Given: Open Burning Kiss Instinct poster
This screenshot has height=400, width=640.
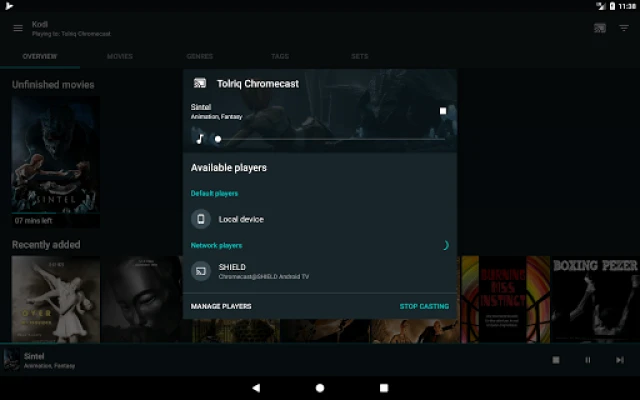Looking at the screenshot, I should [505, 299].
